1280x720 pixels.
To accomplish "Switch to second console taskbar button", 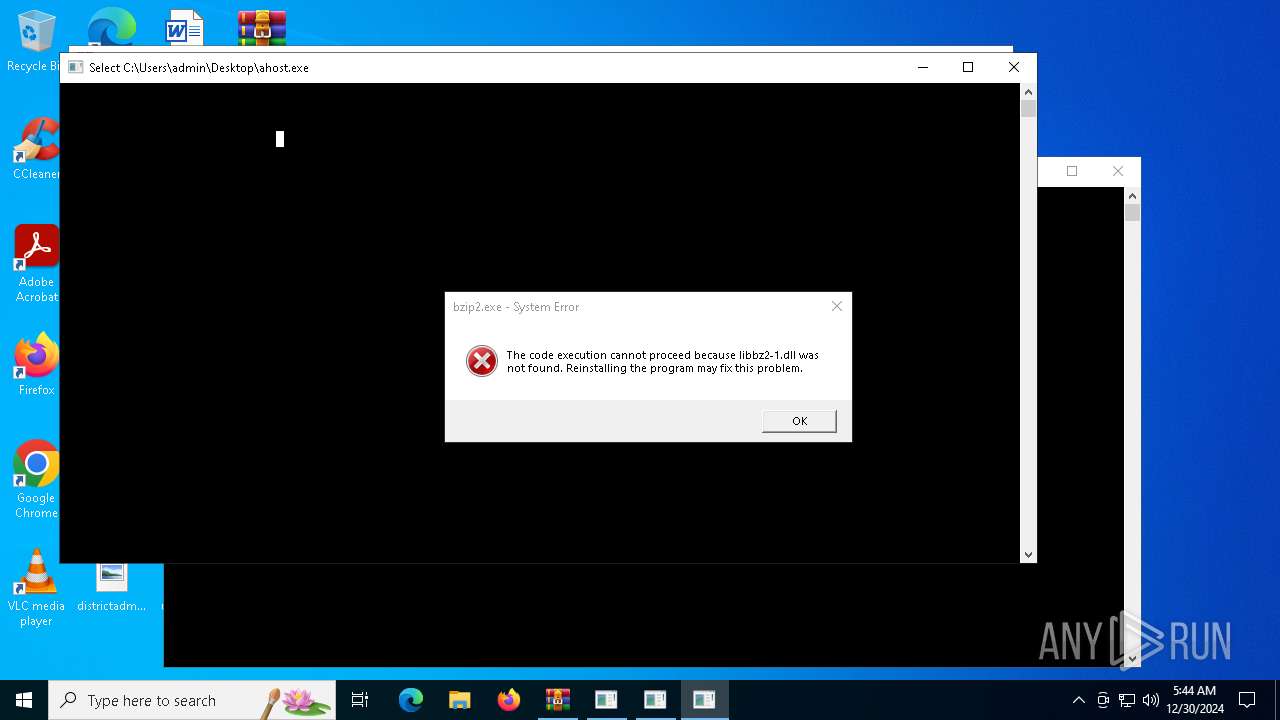I will tap(656, 700).
